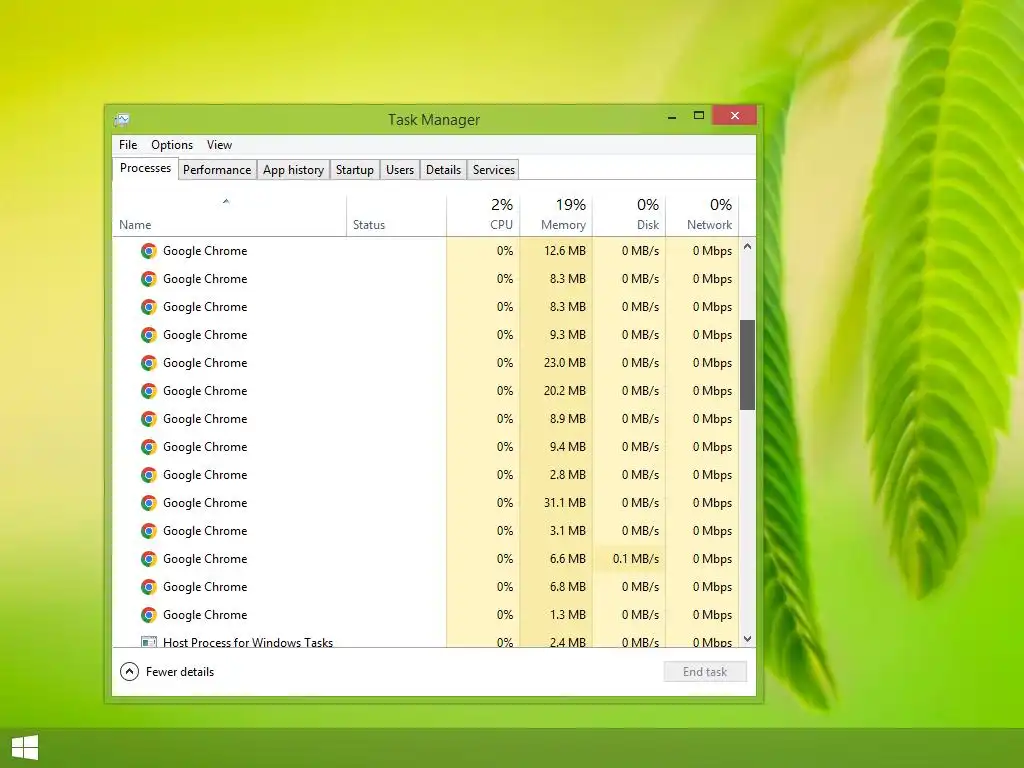The height and width of the screenshot is (768, 1024).
Task: Click the scrollbar up arrow
Action: (x=748, y=247)
